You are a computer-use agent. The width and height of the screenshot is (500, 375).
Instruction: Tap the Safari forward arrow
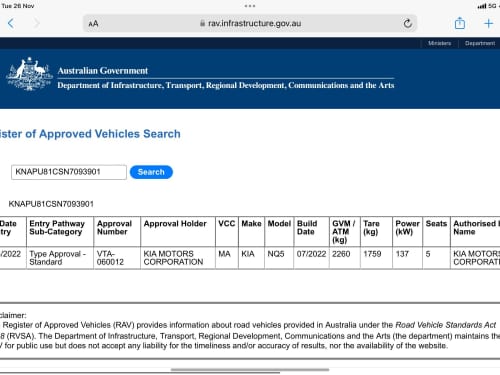(x=36, y=23)
